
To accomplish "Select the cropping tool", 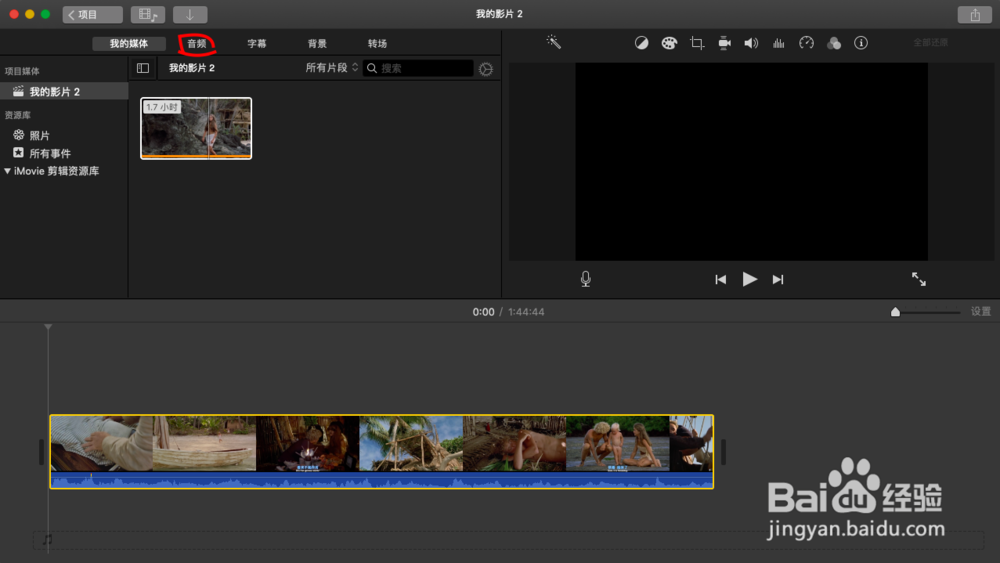I will tap(696, 43).
